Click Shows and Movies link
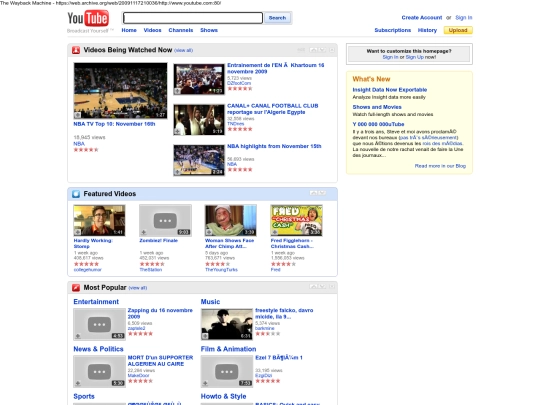The height and width of the screenshot is (405, 540). tap(377, 107)
